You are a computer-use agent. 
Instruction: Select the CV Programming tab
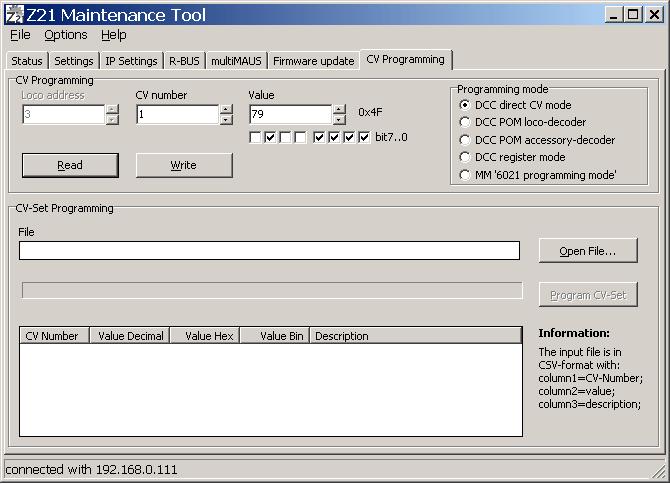tap(406, 59)
